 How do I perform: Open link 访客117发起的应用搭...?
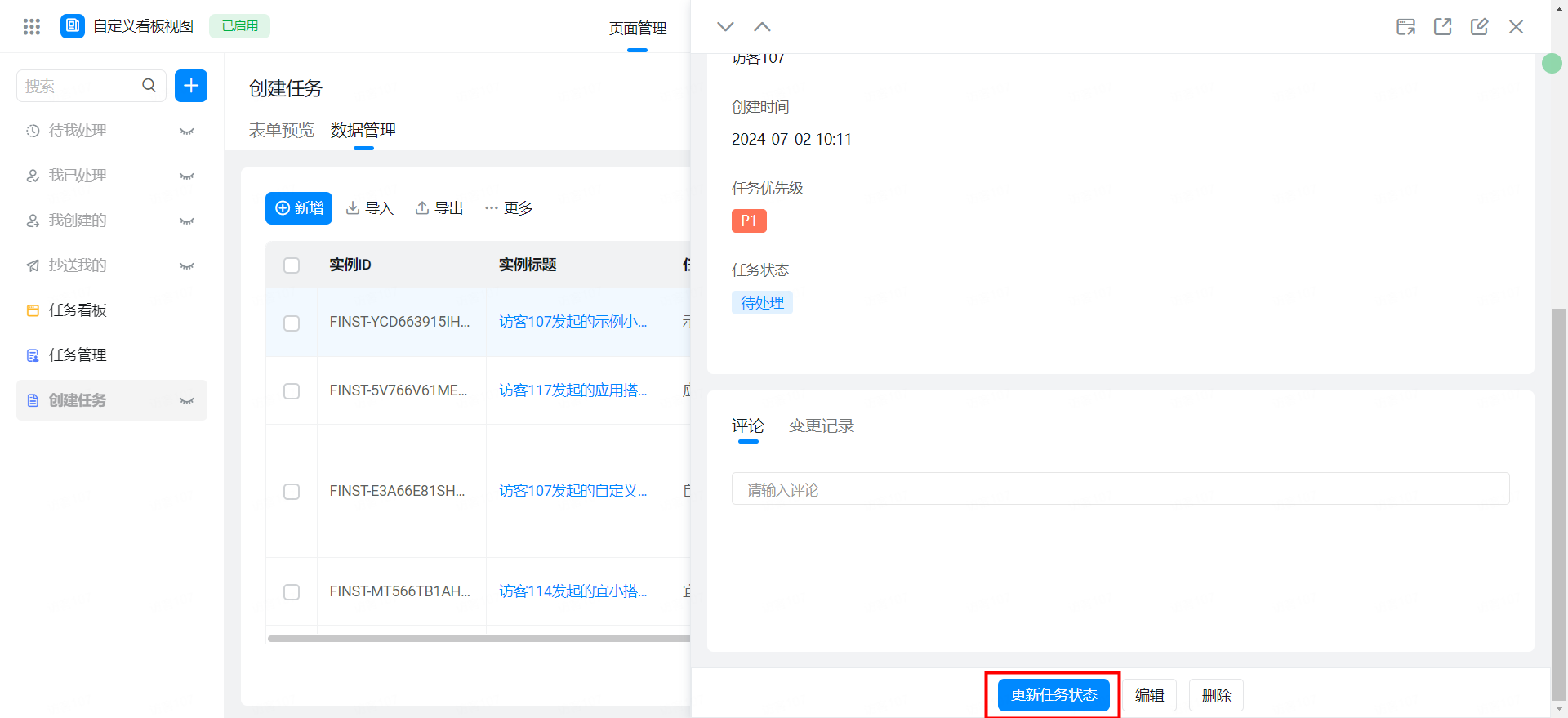573,390
